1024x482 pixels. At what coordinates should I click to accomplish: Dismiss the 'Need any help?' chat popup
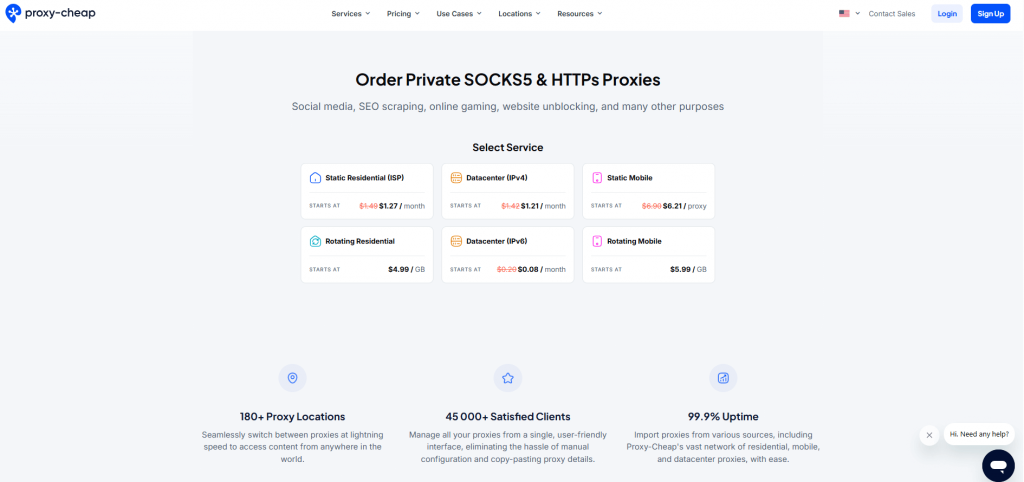click(929, 435)
